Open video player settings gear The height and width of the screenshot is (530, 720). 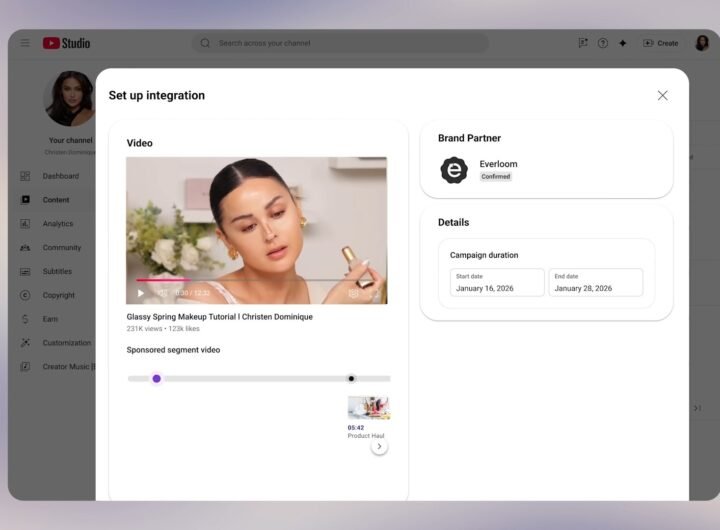[x=353, y=293]
